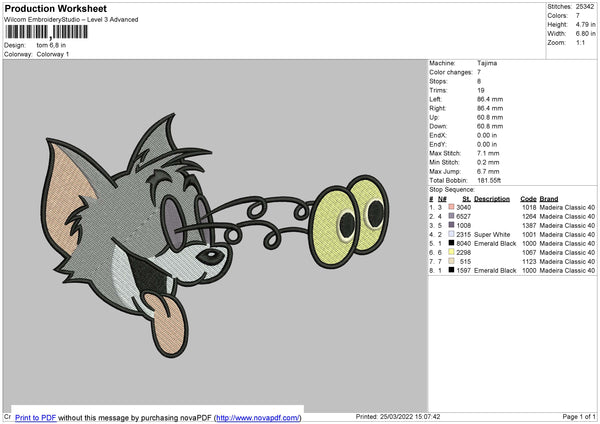The image size is (600, 424).
Task: Click the Code column header
Action: [x=528, y=199]
